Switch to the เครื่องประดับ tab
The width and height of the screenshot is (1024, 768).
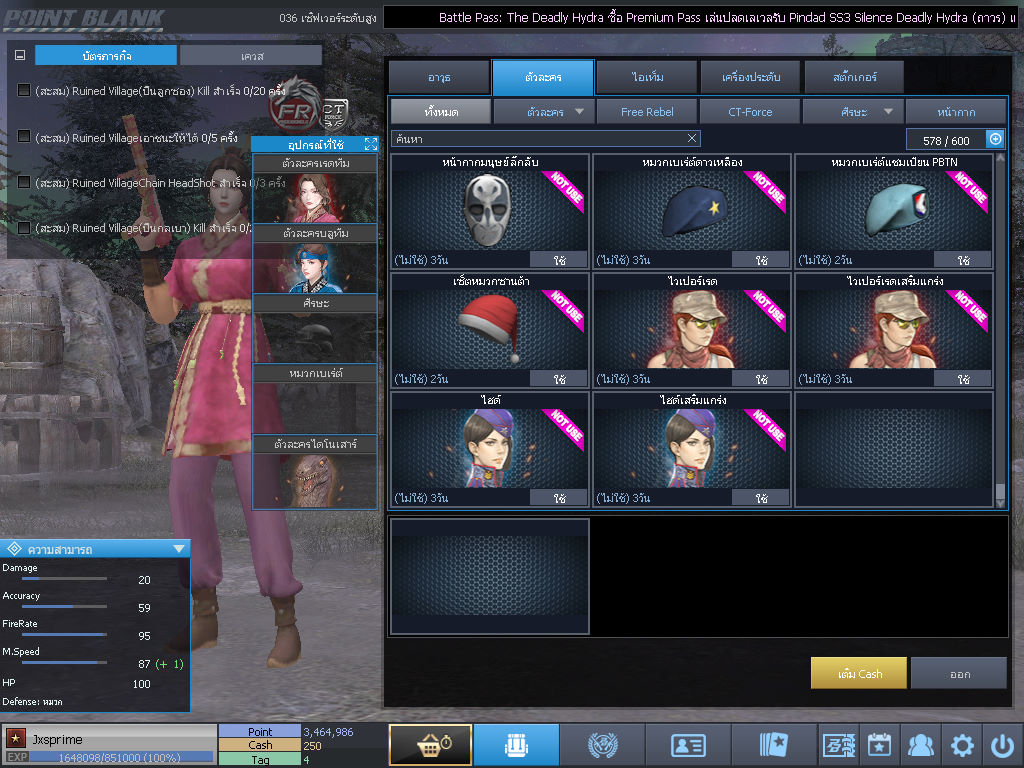point(750,77)
